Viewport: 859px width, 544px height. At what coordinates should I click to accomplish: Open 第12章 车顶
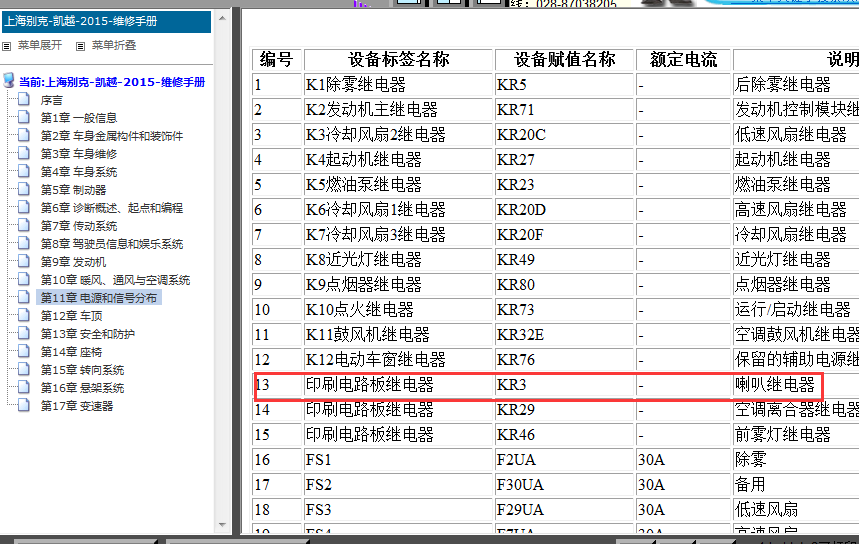(x=71, y=316)
